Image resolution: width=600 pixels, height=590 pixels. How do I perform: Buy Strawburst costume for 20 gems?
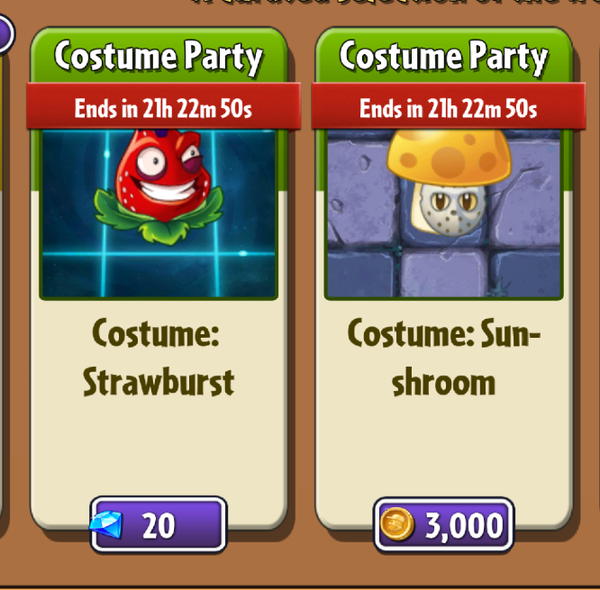[x=159, y=525]
